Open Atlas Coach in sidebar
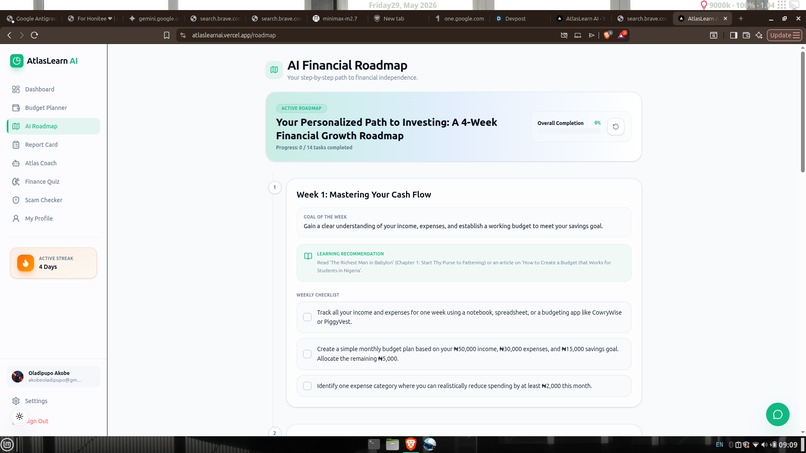Image resolution: width=806 pixels, height=453 pixels. pyautogui.click(x=53, y=164)
